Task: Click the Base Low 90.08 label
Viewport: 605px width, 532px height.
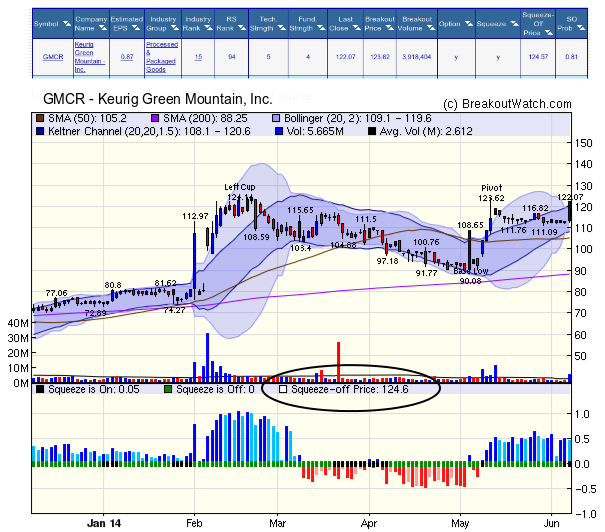Action: coord(471,276)
